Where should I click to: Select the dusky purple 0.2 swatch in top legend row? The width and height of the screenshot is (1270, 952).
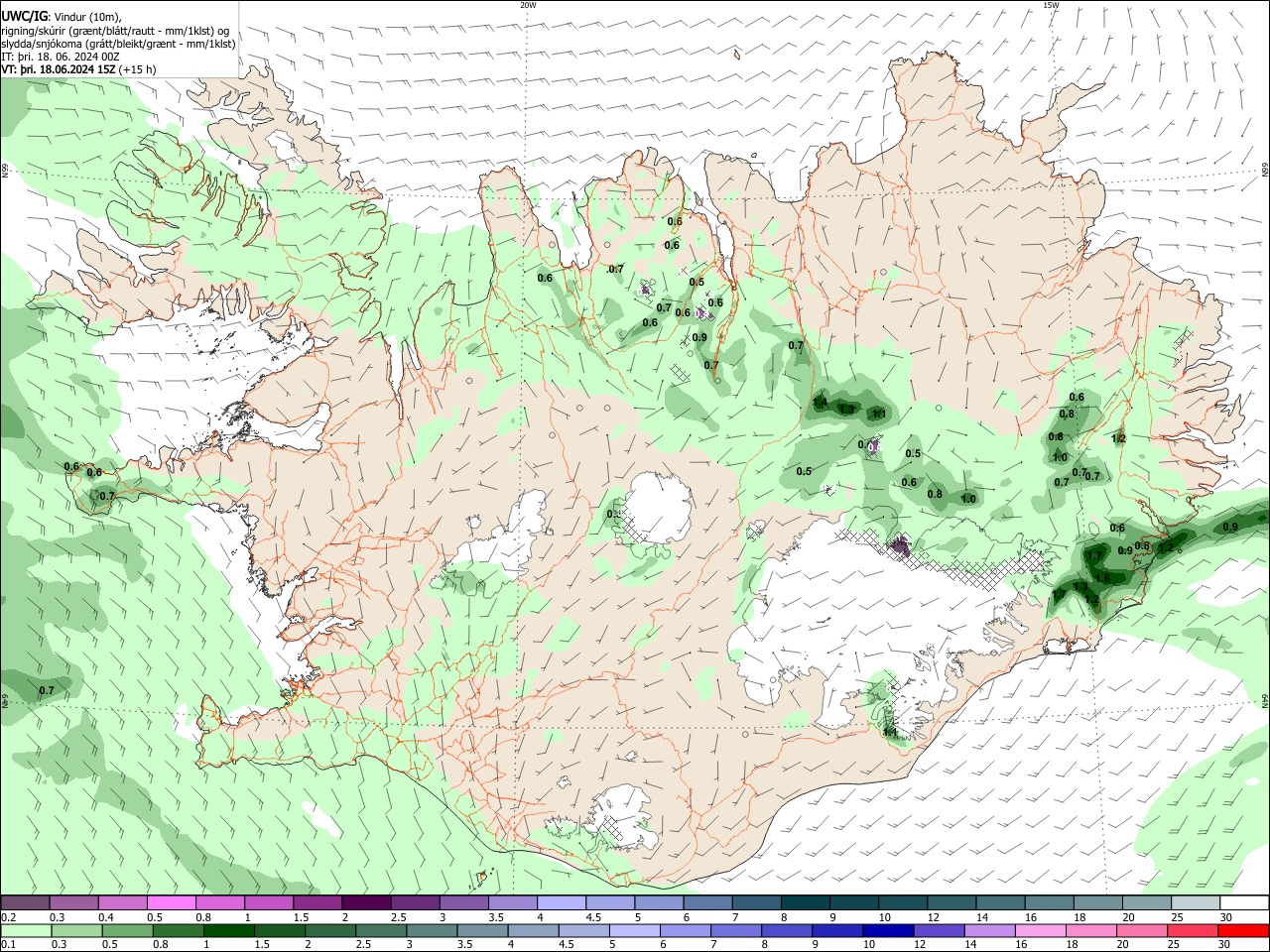point(26,902)
